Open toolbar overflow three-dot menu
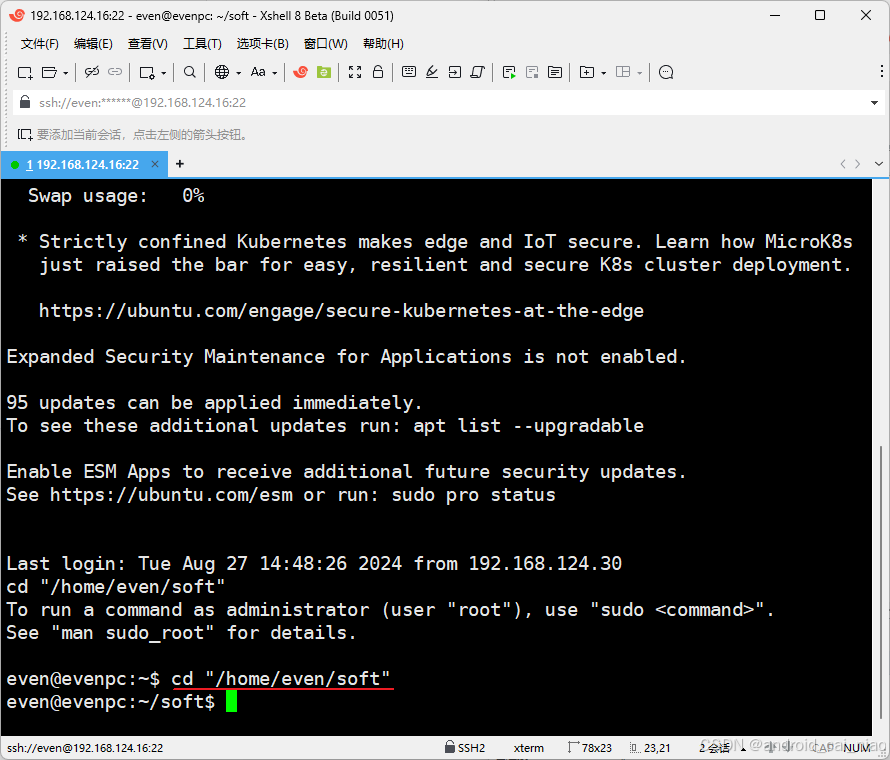The width and height of the screenshot is (890, 760). [x=881, y=71]
